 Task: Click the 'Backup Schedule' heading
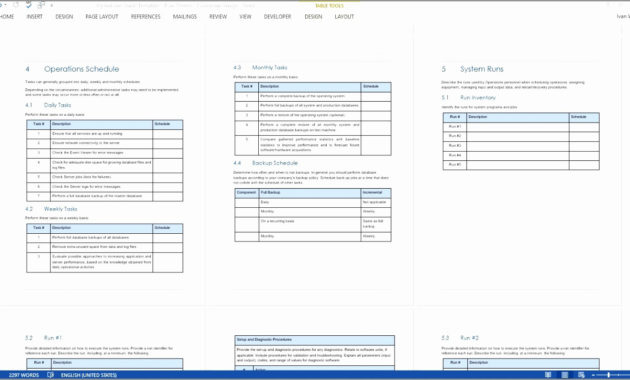(x=275, y=163)
